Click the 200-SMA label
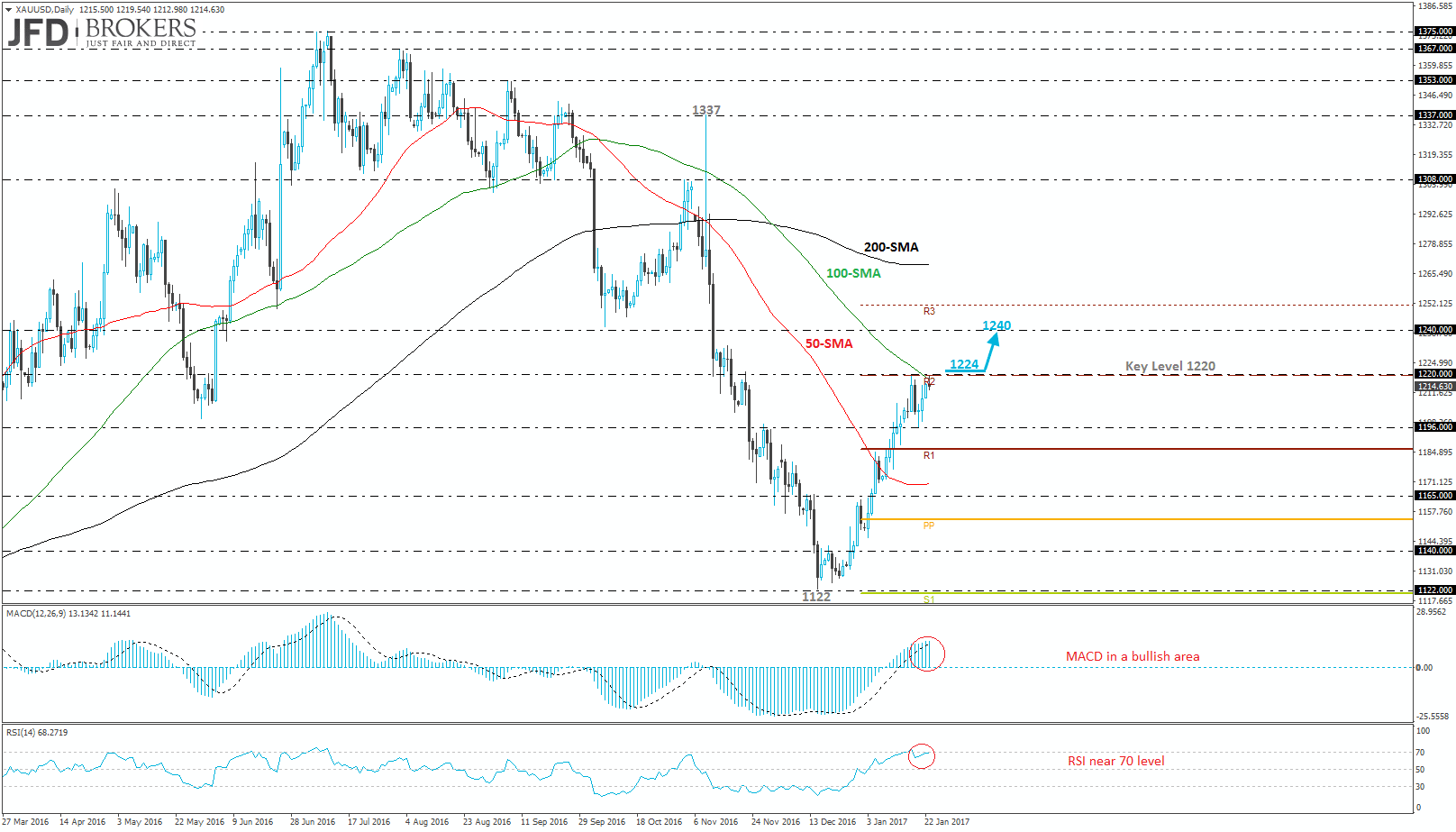 pos(891,247)
